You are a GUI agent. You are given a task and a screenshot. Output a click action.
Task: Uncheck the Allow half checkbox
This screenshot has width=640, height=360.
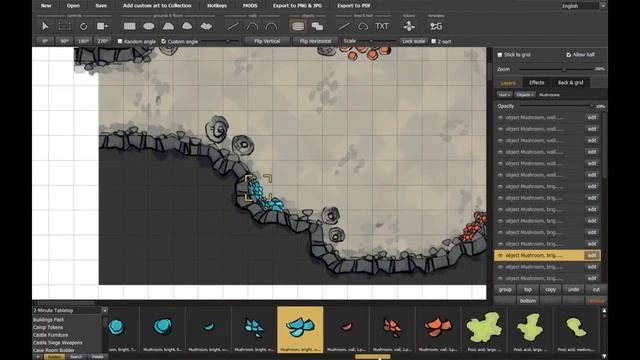pos(569,55)
